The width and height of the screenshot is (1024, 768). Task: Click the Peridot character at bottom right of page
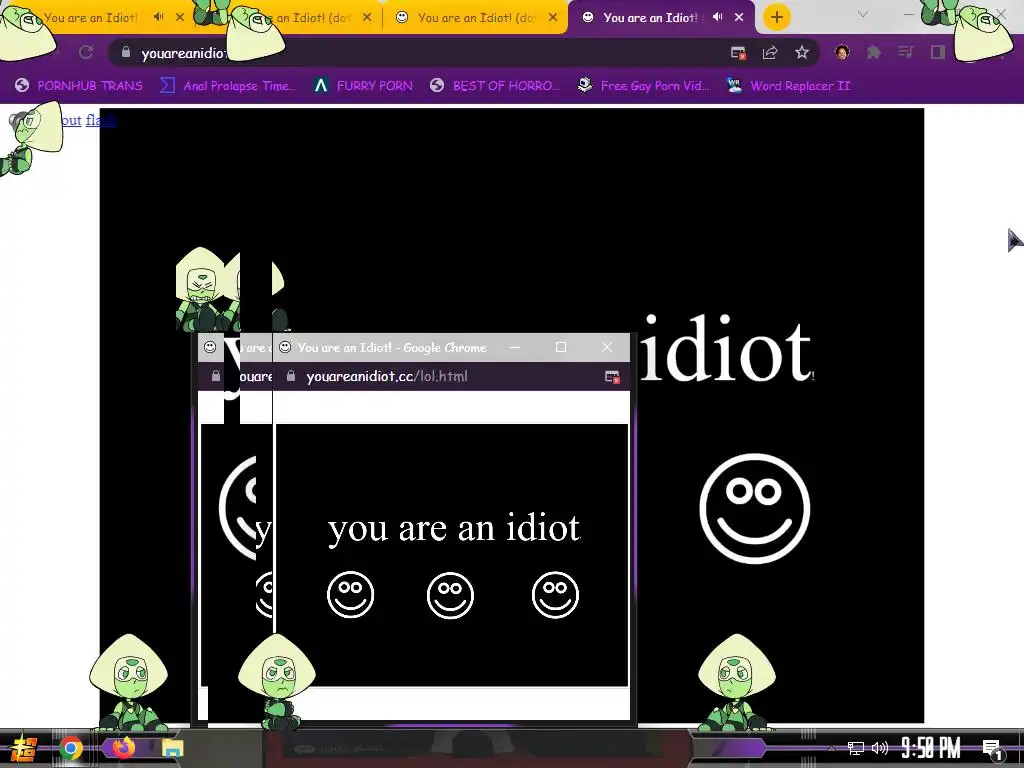pyautogui.click(x=735, y=682)
